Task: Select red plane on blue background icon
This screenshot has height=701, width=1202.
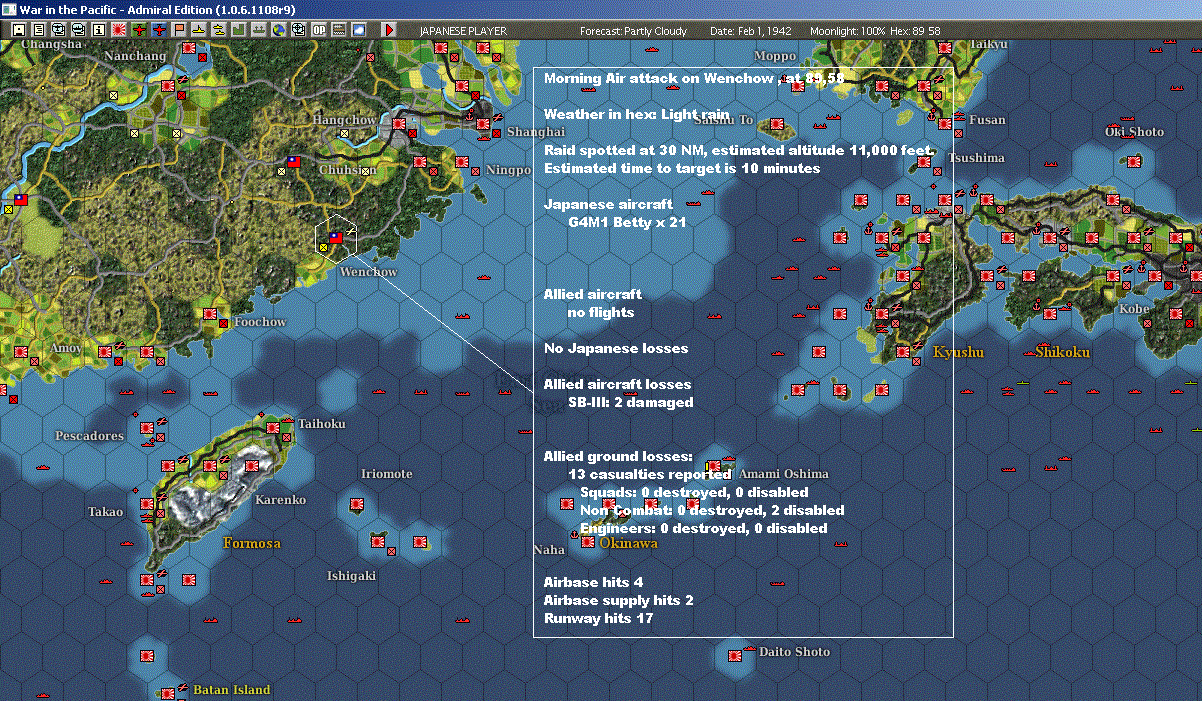Action: pyautogui.click(x=159, y=30)
